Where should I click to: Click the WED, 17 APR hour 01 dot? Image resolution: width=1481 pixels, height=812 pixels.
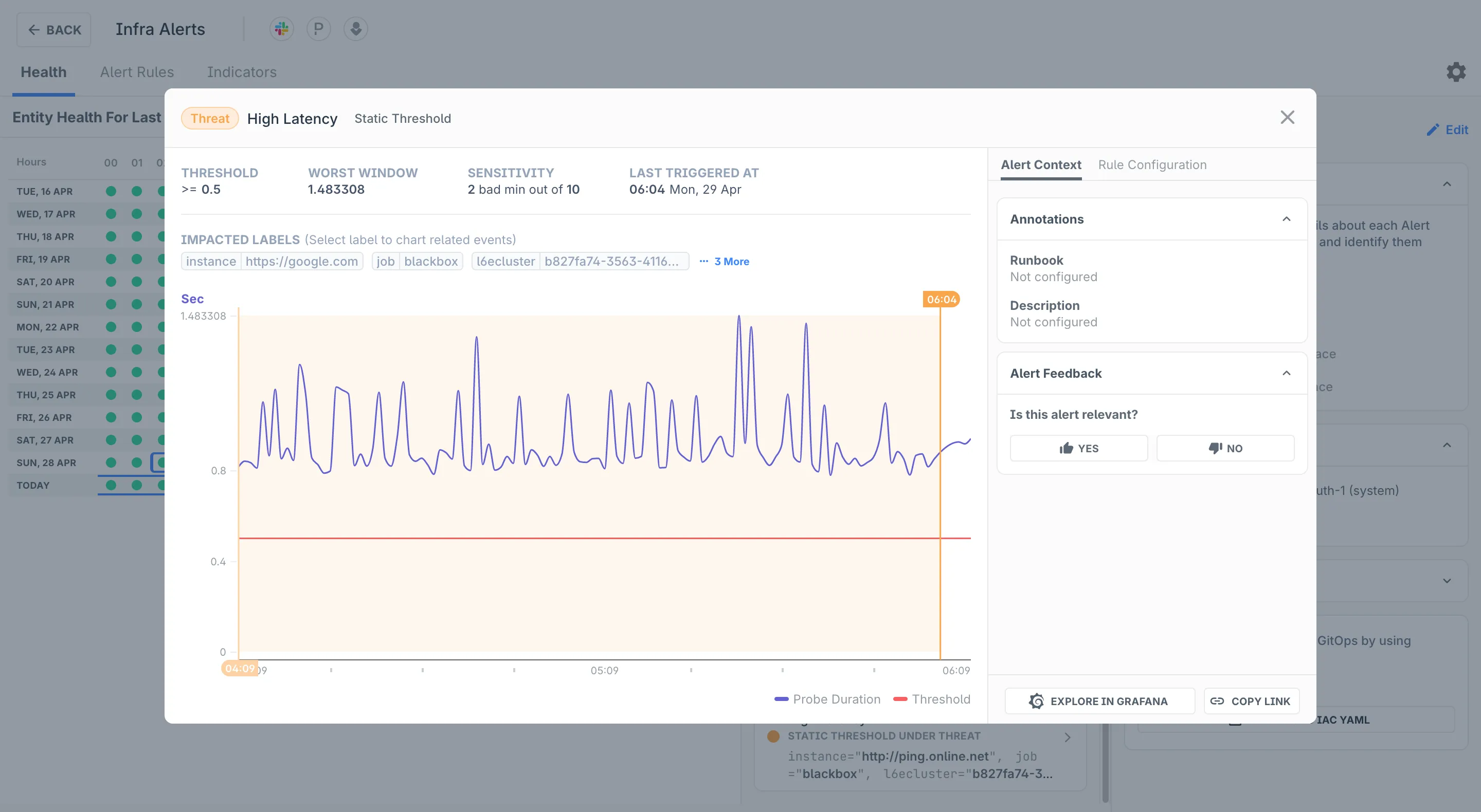(137, 214)
